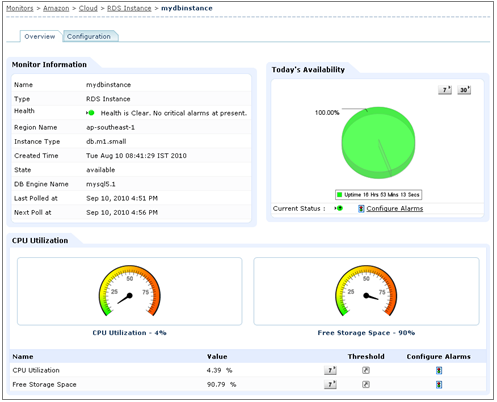Screen dimensions: 497x402
Task: Click the Created Time value text
Action: pos(136,156)
